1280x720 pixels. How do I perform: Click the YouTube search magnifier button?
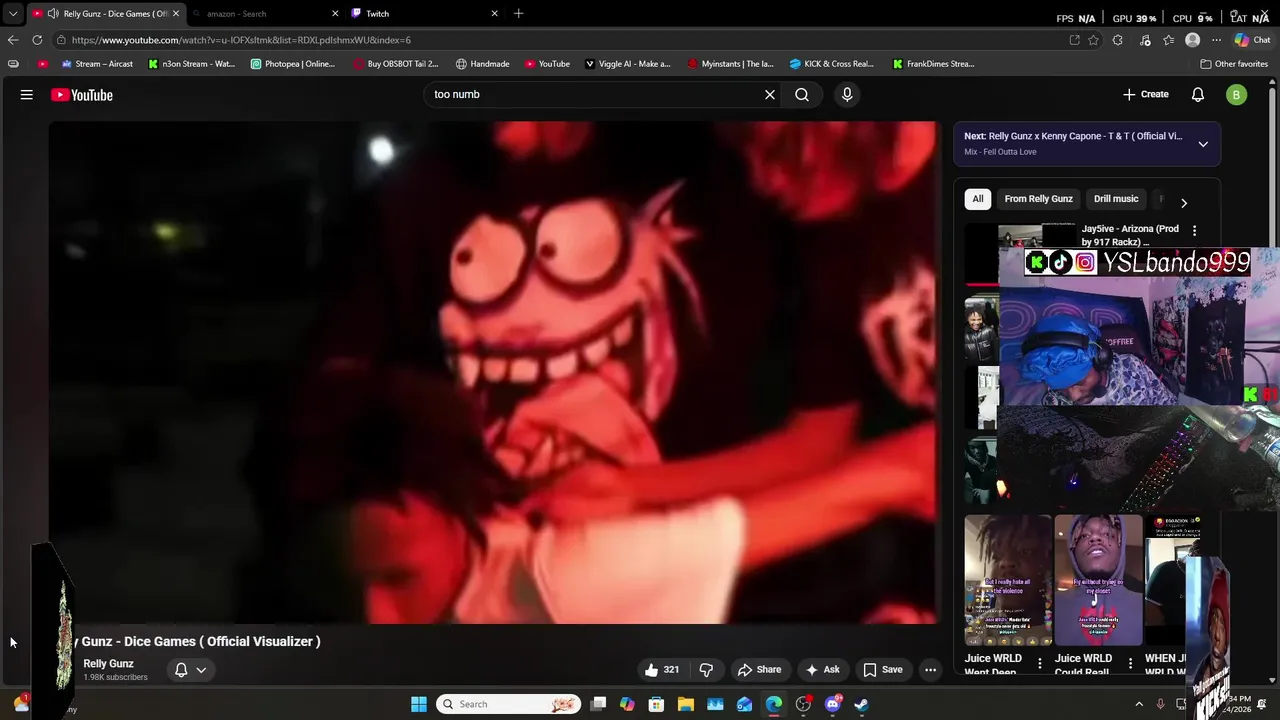[802, 94]
